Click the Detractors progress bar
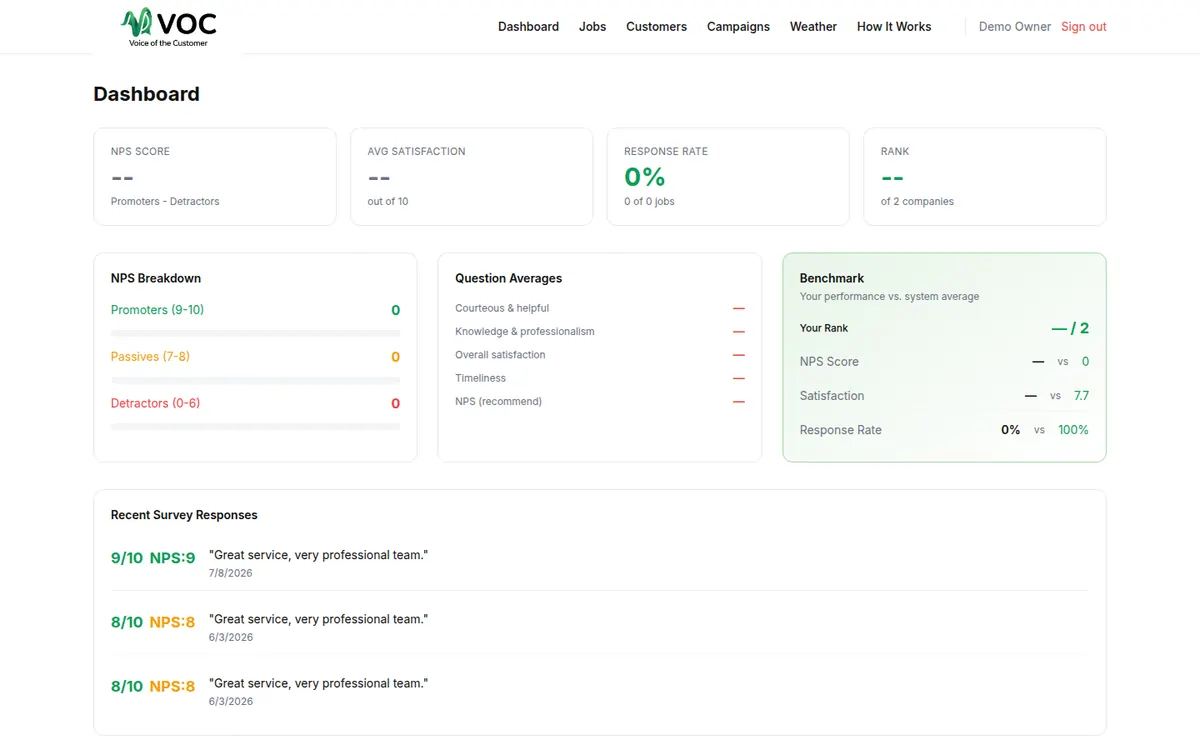The image size is (1200, 750). 255,427
